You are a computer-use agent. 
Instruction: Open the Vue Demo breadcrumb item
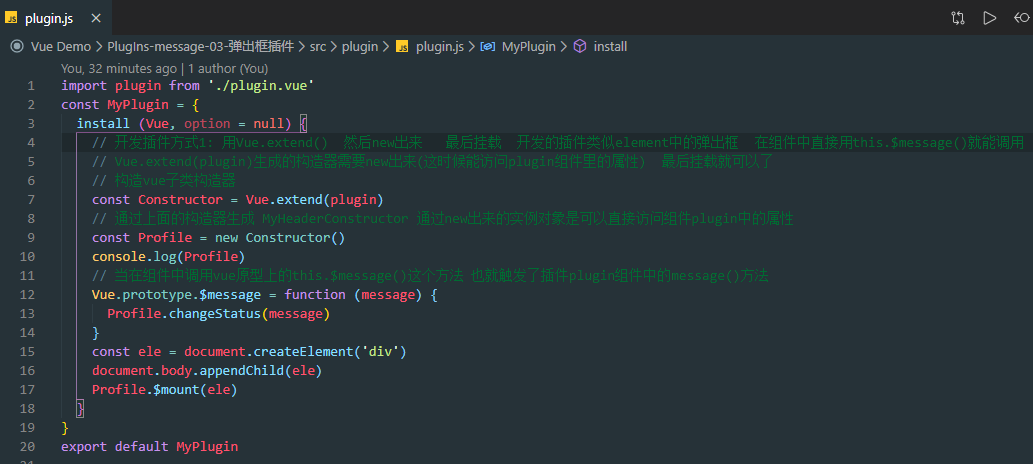click(x=60, y=46)
